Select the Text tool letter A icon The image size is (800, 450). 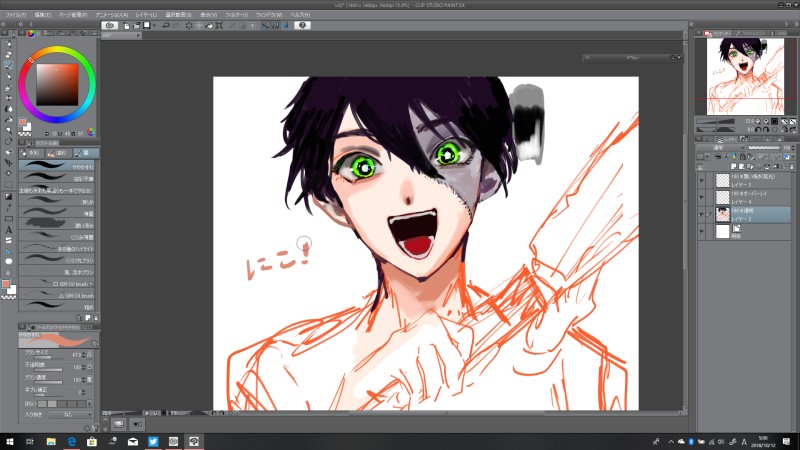(9, 230)
